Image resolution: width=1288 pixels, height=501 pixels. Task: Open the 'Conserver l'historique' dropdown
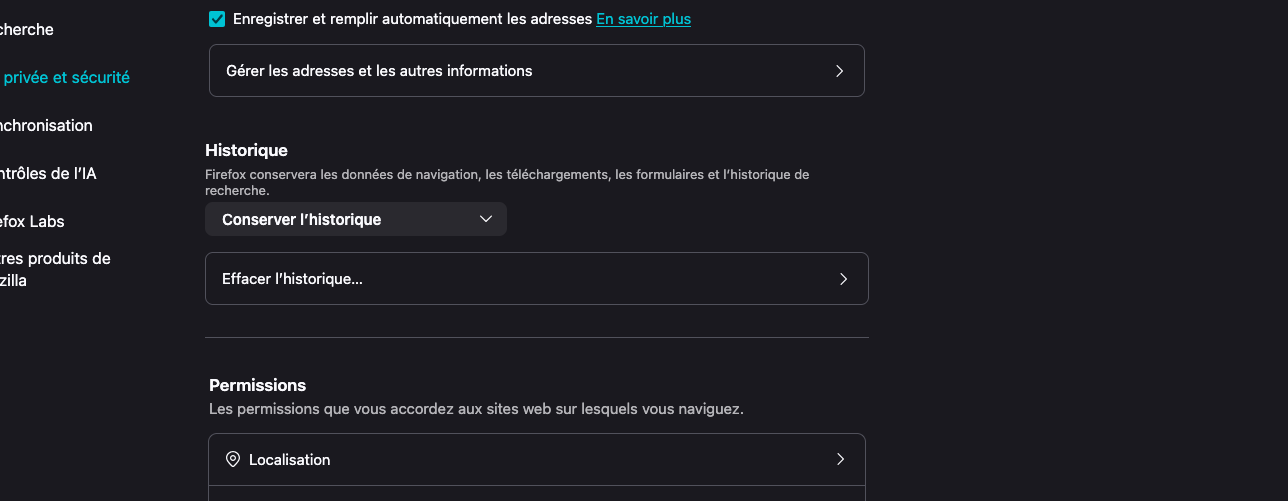click(355, 219)
